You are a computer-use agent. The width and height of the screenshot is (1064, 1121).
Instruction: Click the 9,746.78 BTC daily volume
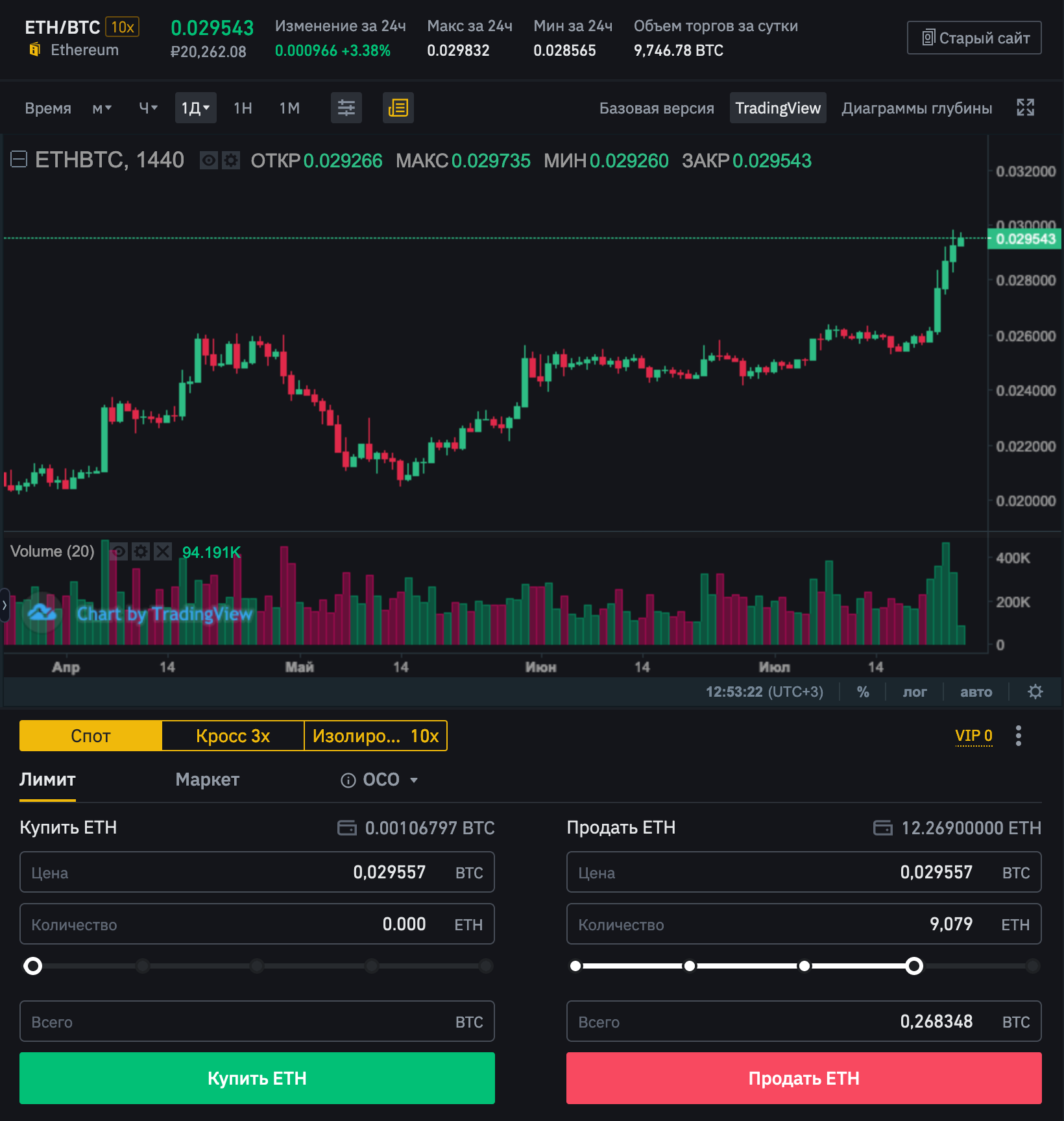[679, 50]
